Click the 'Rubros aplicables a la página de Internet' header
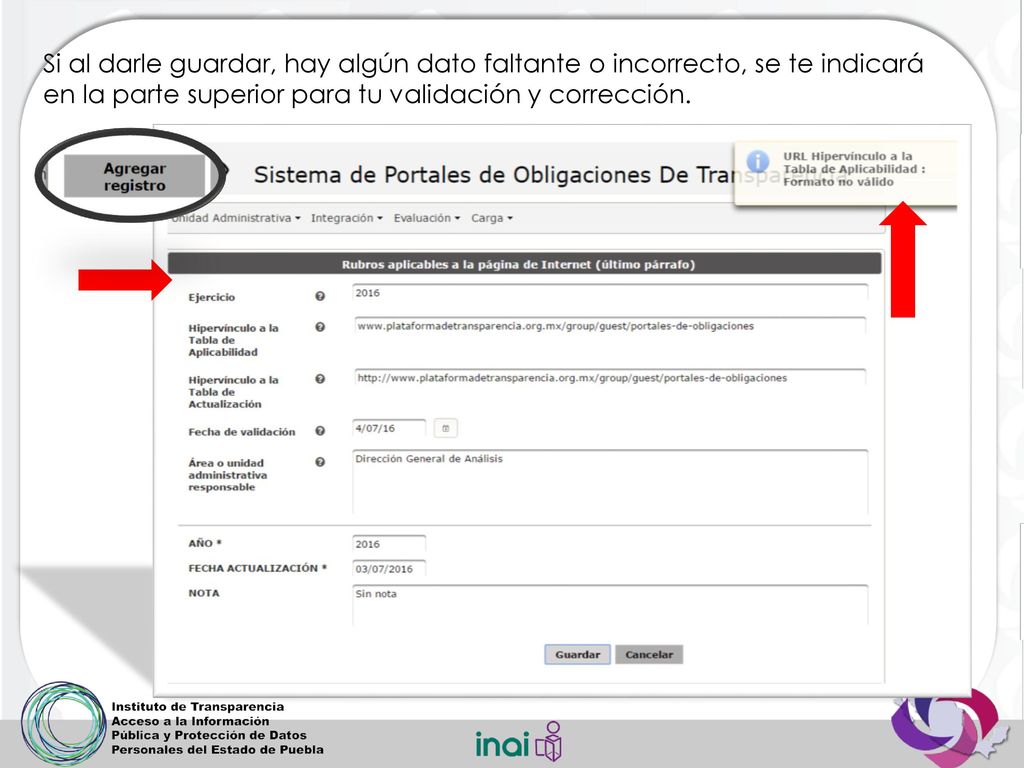The height and width of the screenshot is (768, 1024). (524, 264)
